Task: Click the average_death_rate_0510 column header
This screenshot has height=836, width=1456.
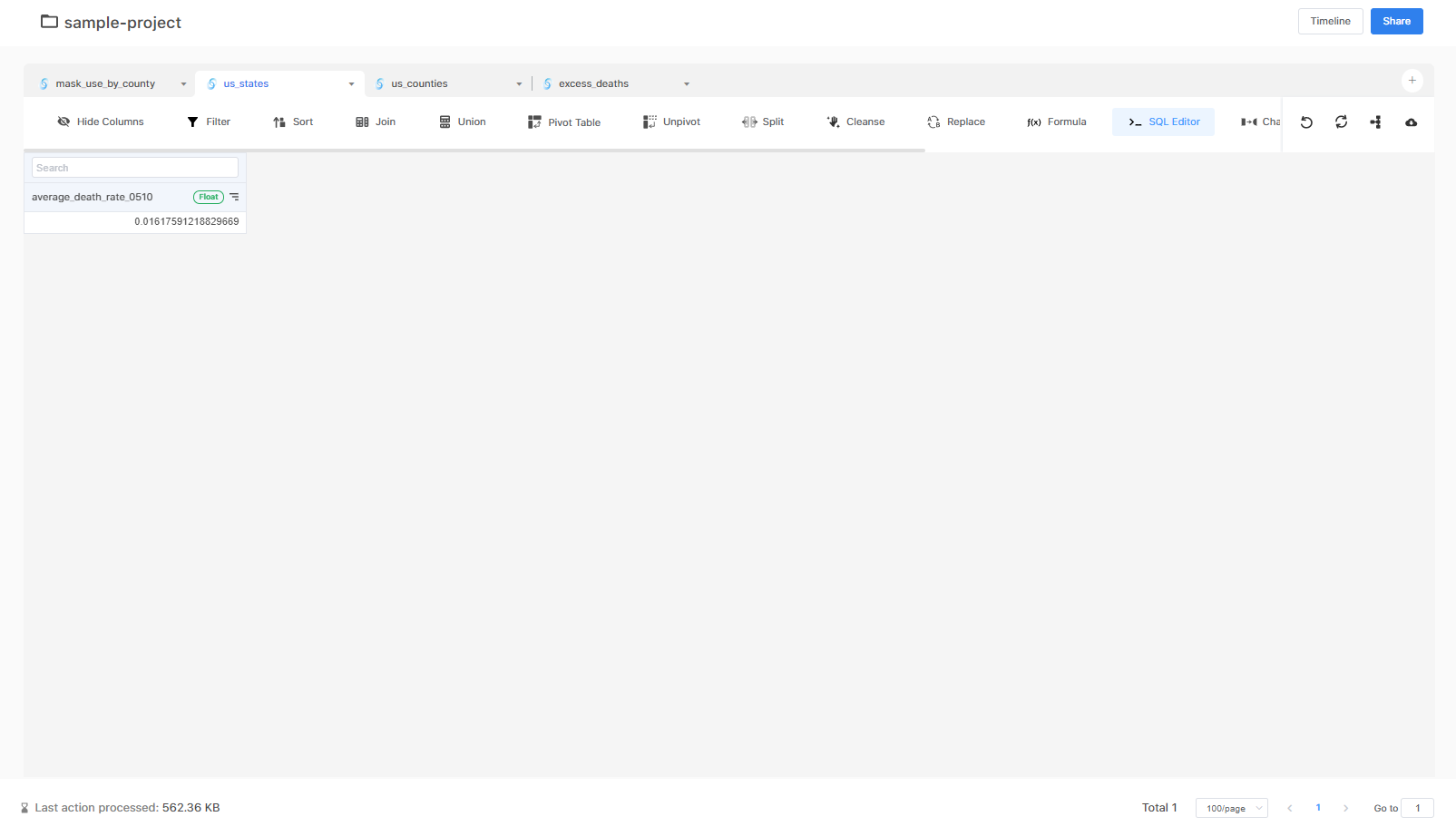Action: tap(135, 197)
